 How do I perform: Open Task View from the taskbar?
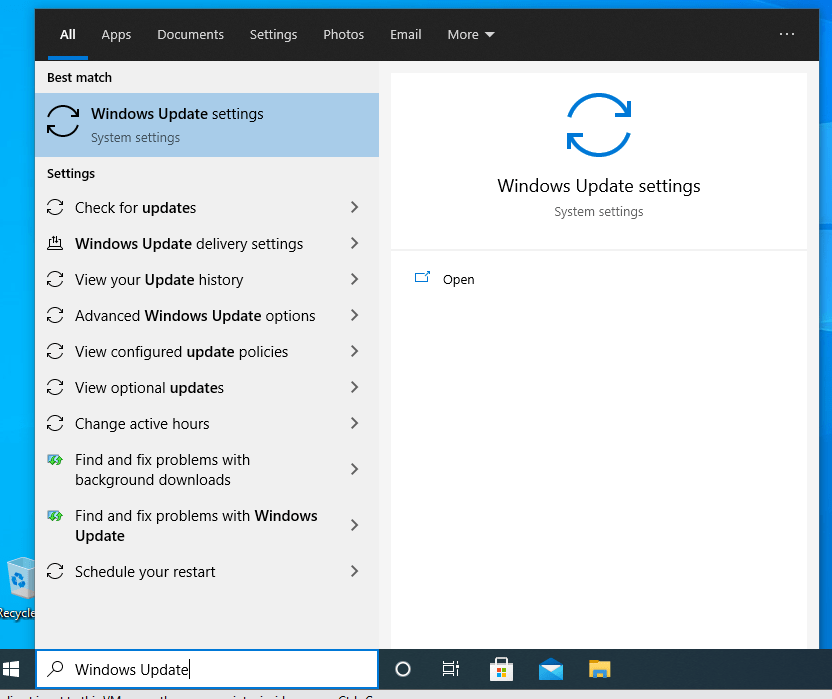(450, 668)
